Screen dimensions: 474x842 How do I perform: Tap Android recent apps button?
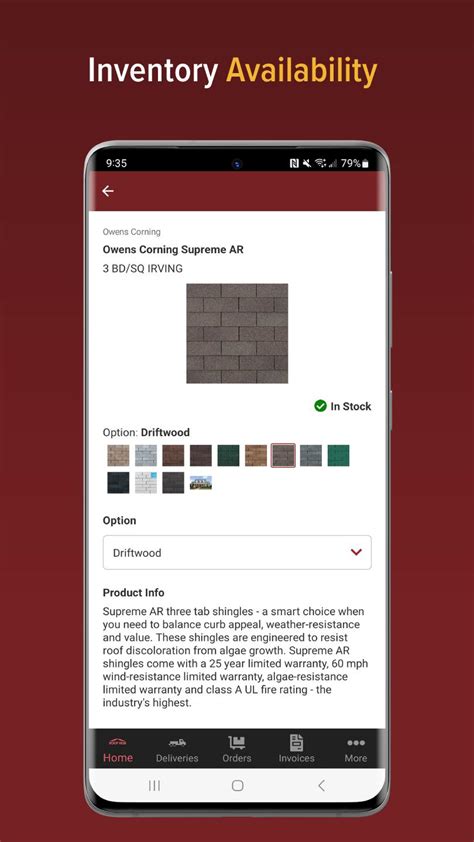coord(154,786)
